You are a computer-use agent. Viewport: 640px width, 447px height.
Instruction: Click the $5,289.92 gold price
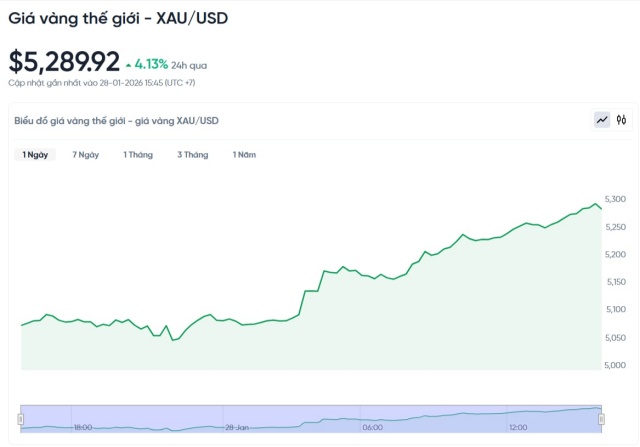(64, 62)
